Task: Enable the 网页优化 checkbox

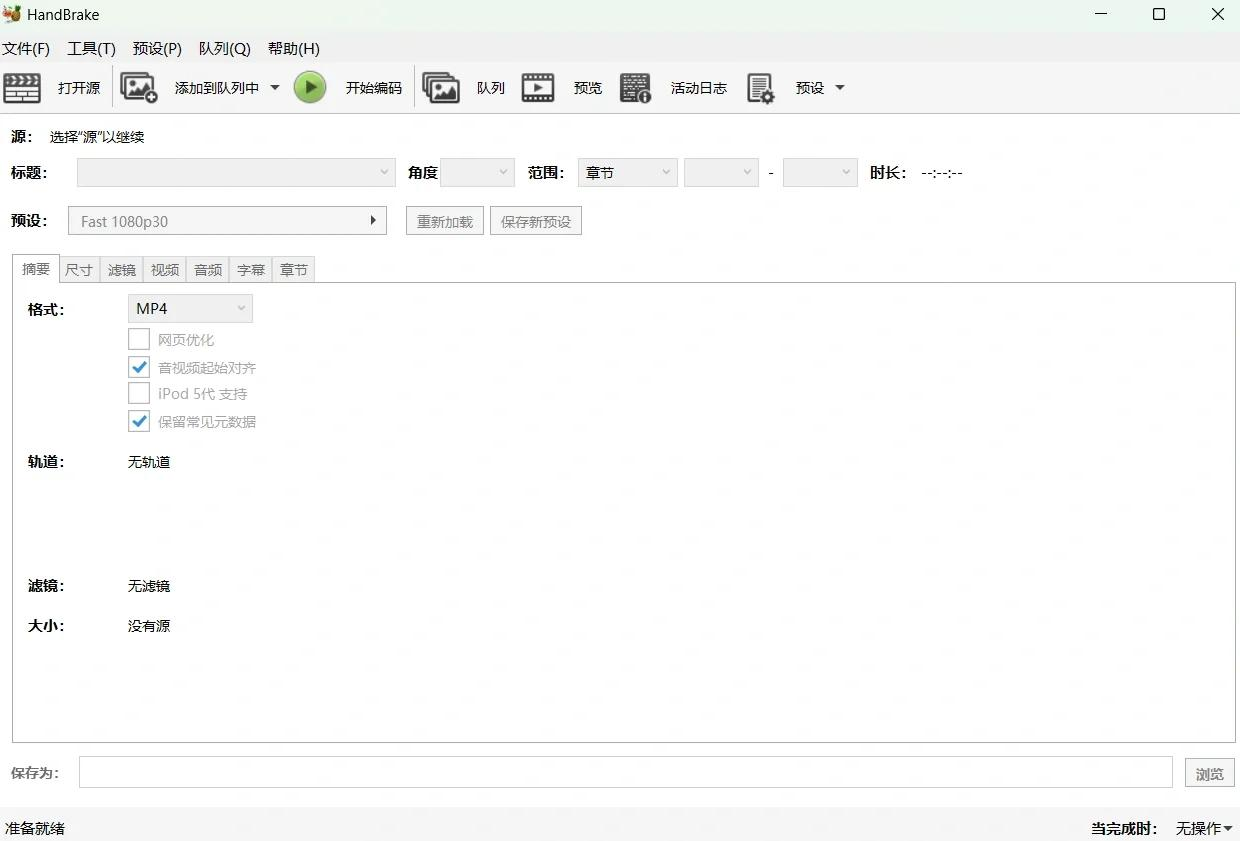Action: click(x=139, y=340)
